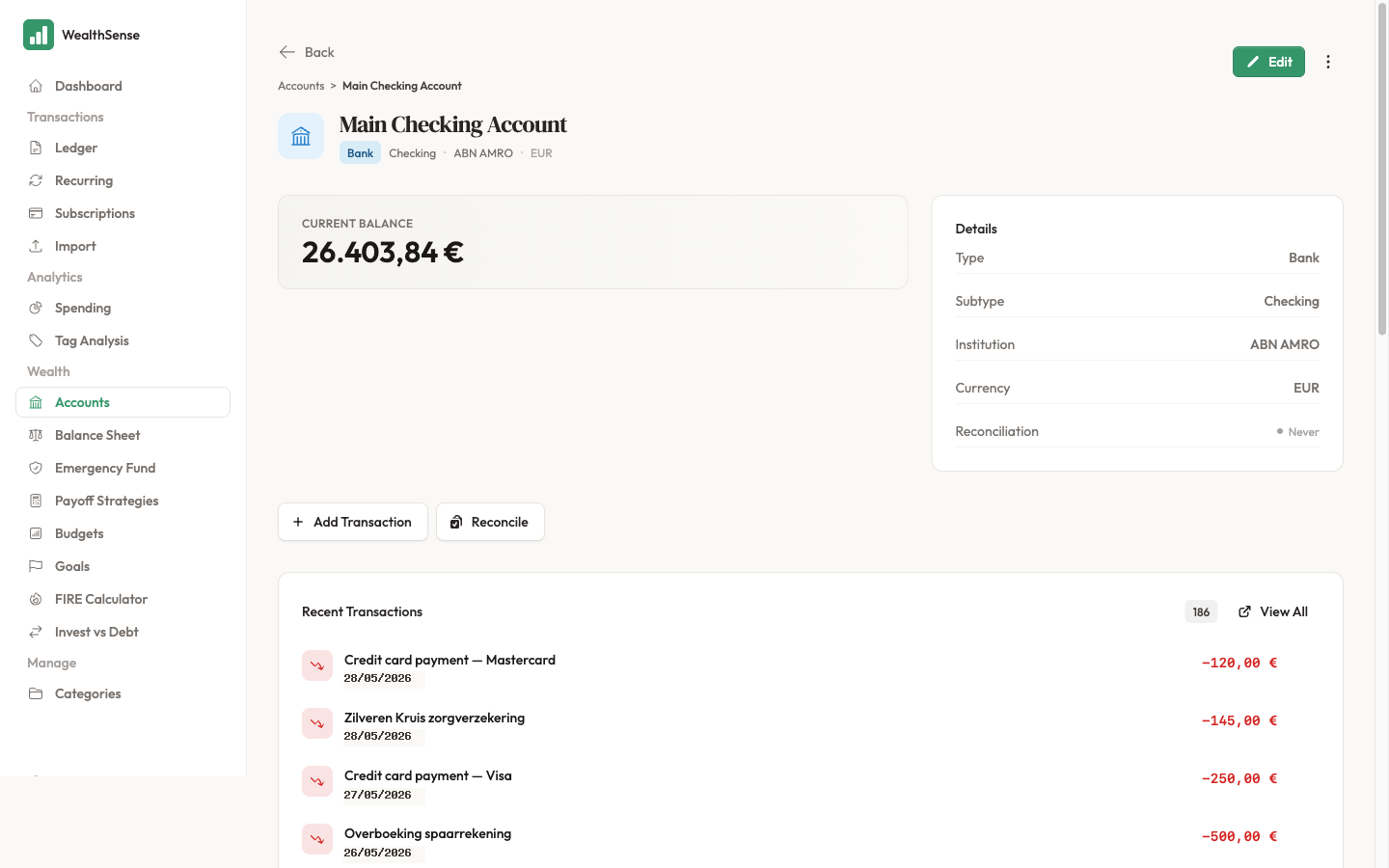Click Add Transaction button
The width and height of the screenshot is (1389, 868).
[353, 522]
